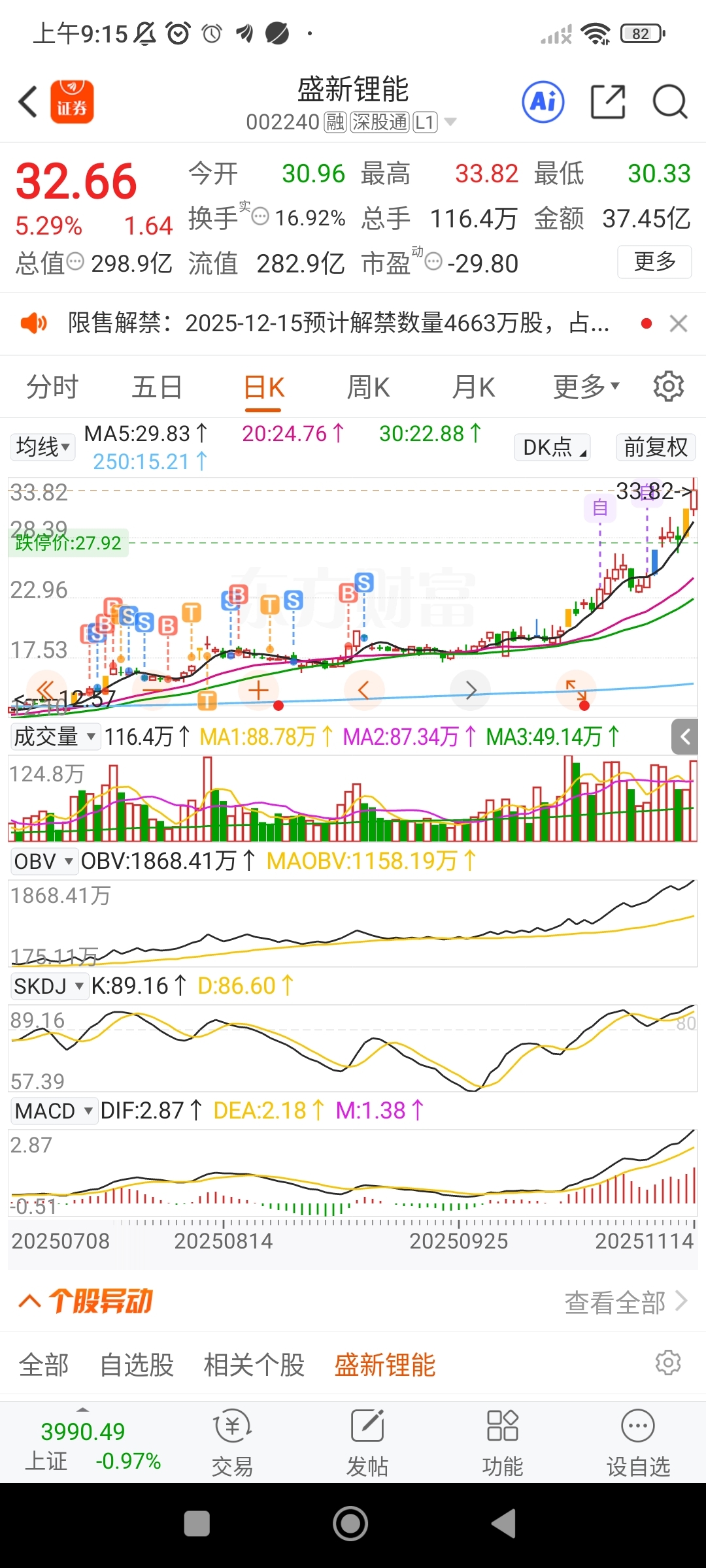The width and height of the screenshot is (706, 1568).
Task: Open 查看全部 link
Action: click(626, 1302)
